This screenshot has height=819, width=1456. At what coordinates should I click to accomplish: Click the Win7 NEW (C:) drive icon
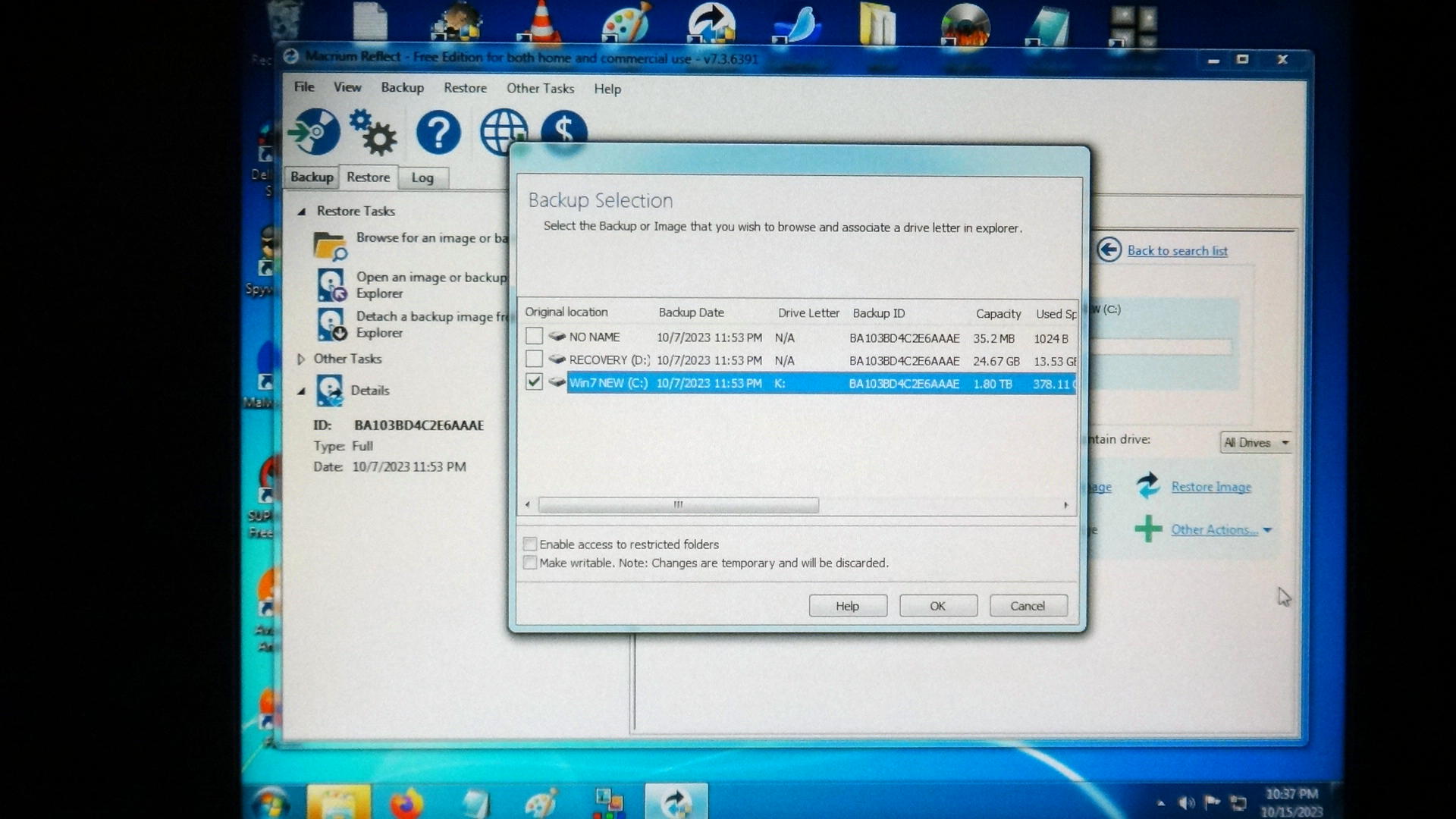pos(557,382)
